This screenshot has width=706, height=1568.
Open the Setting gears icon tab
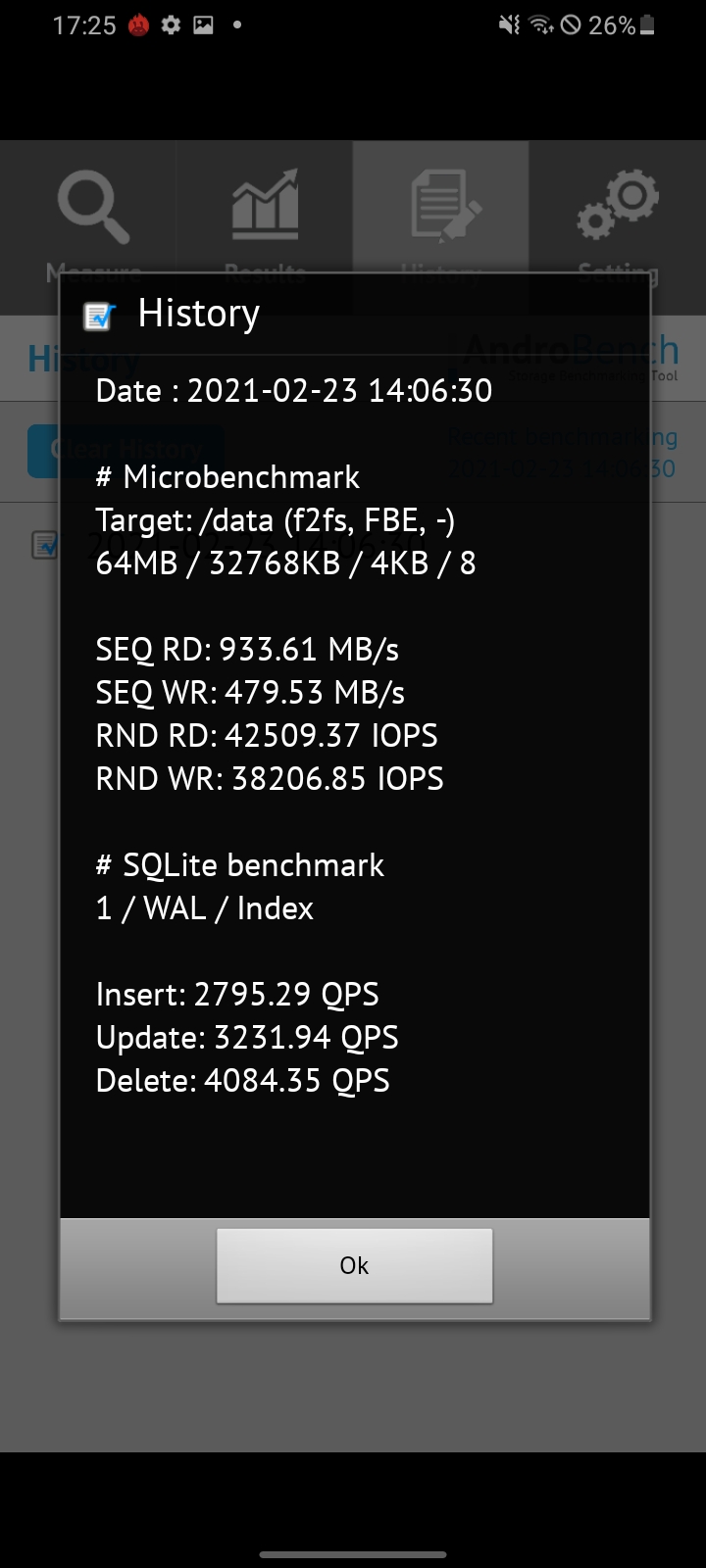pos(618,206)
